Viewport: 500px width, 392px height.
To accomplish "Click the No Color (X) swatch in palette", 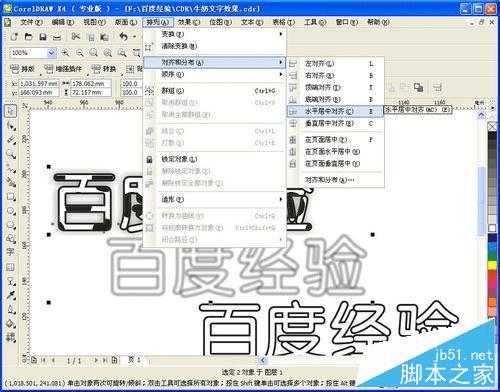I will (x=492, y=127).
